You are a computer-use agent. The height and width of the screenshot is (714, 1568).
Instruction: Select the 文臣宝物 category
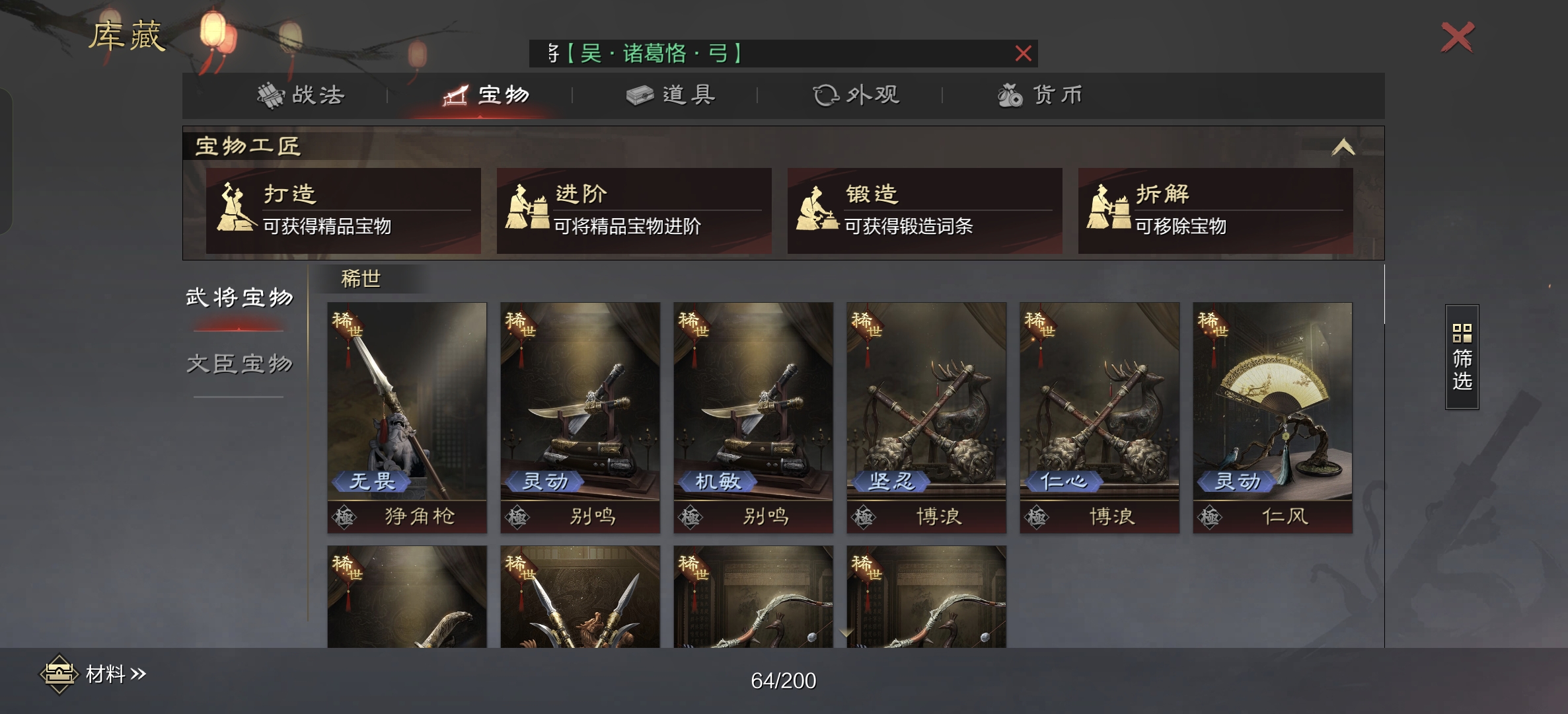point(239,364)
